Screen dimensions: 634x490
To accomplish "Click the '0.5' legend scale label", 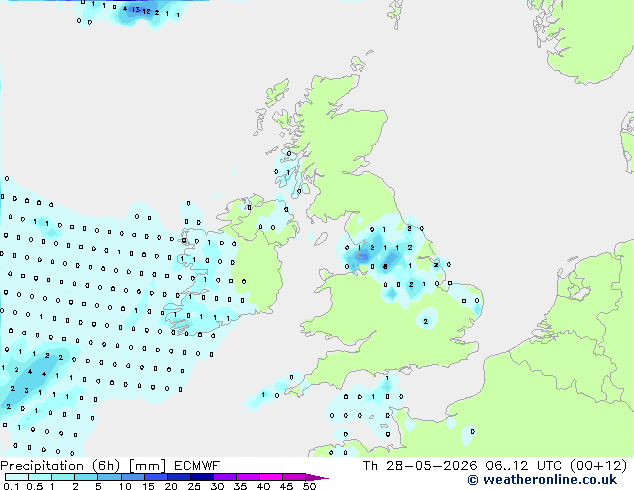I will 35,486.
